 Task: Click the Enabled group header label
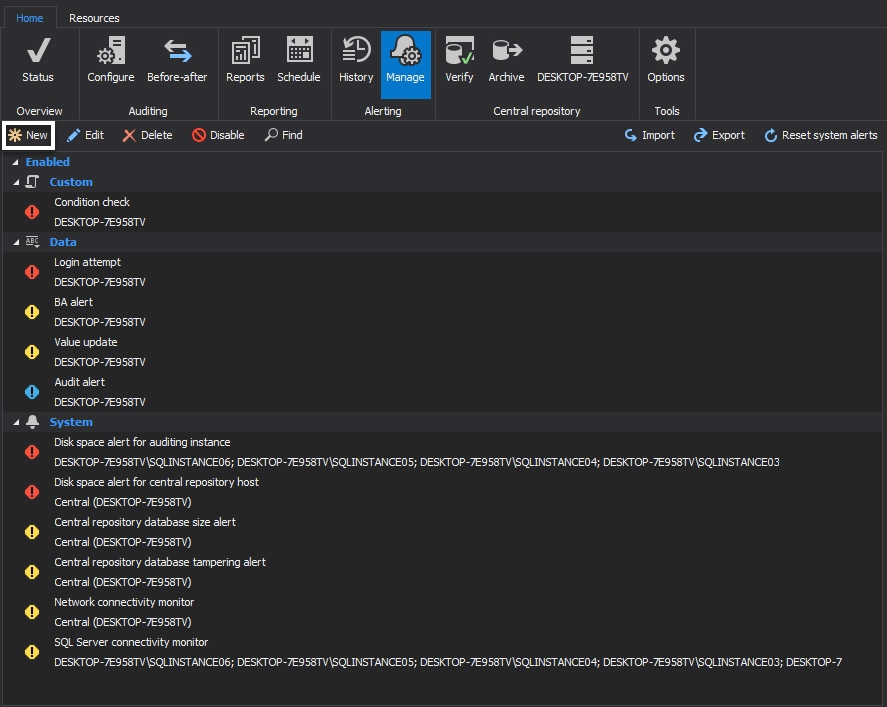click(x=48, y=162)
